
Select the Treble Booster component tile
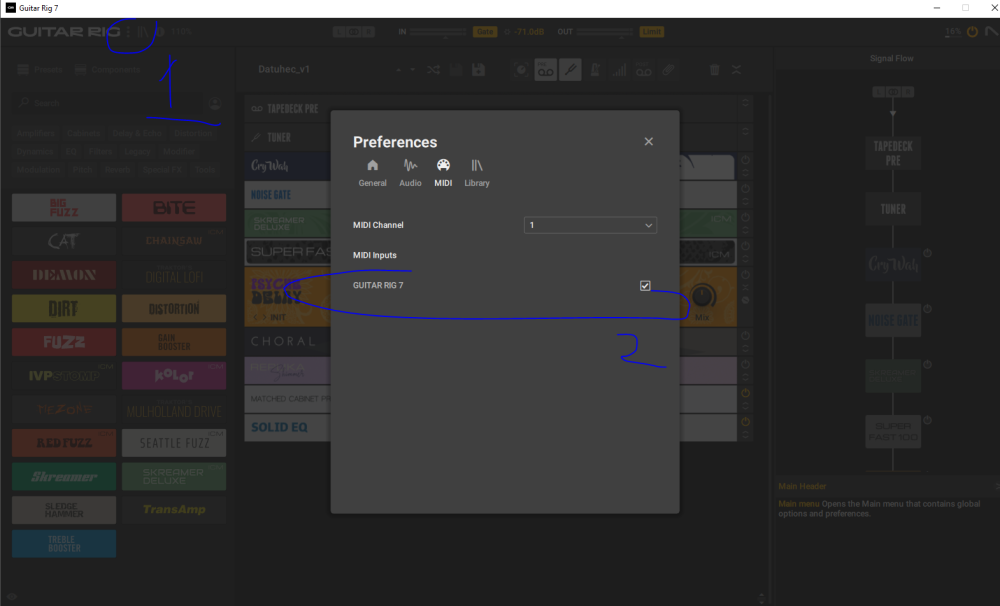click(64, 543)
